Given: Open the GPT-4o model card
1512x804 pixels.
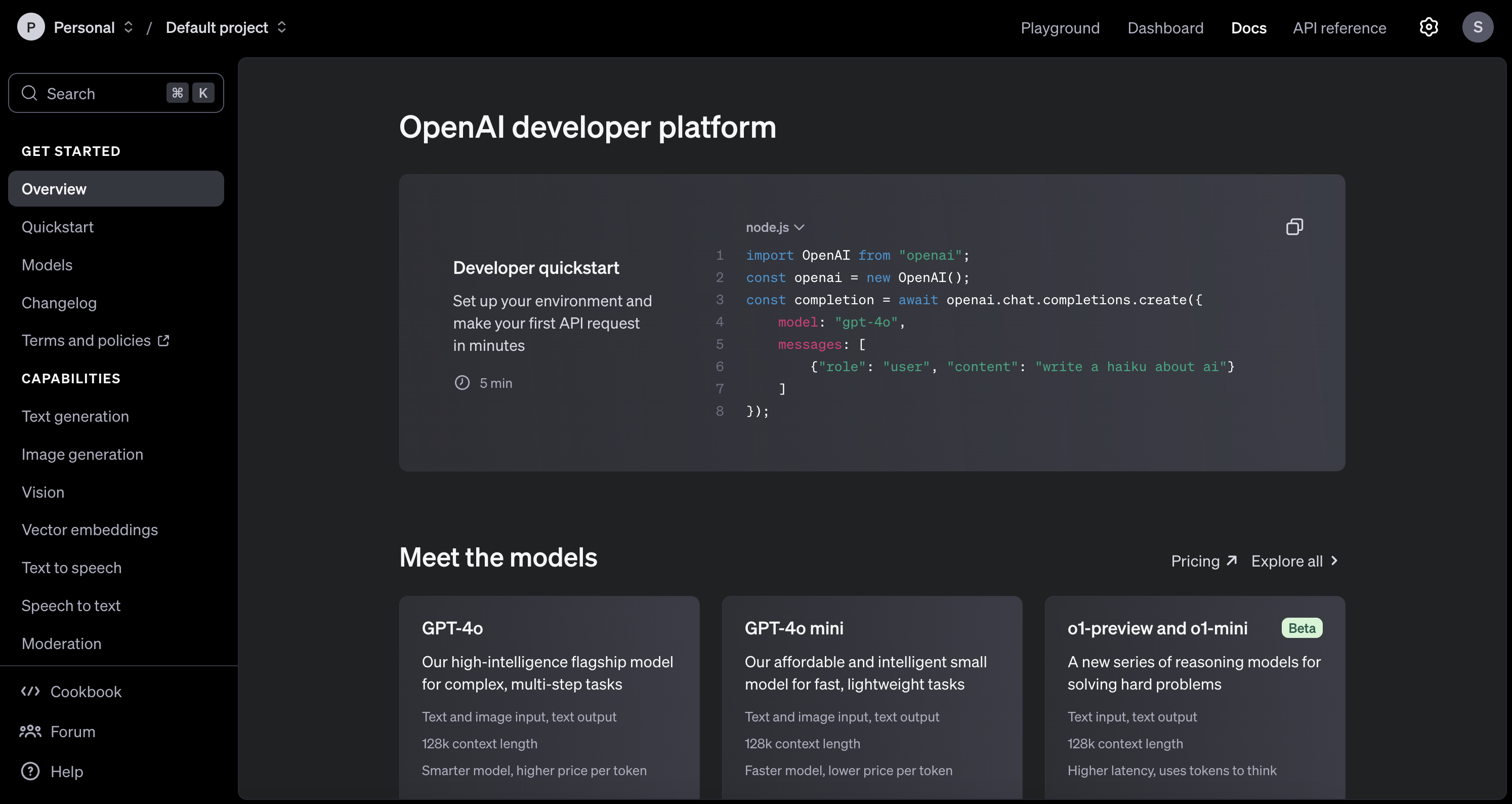Looking at the screenshot, I should 550,698.
